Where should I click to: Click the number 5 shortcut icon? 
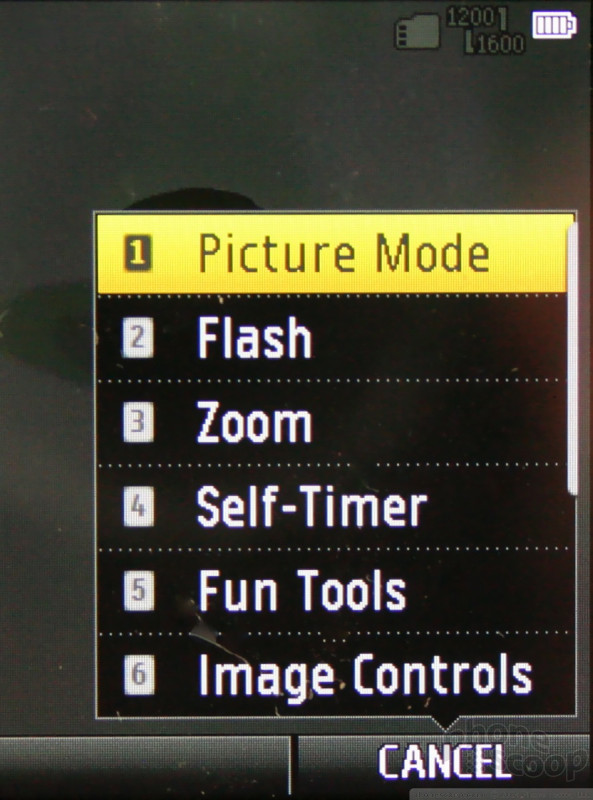pyautogui.click(x=138, y=591)
